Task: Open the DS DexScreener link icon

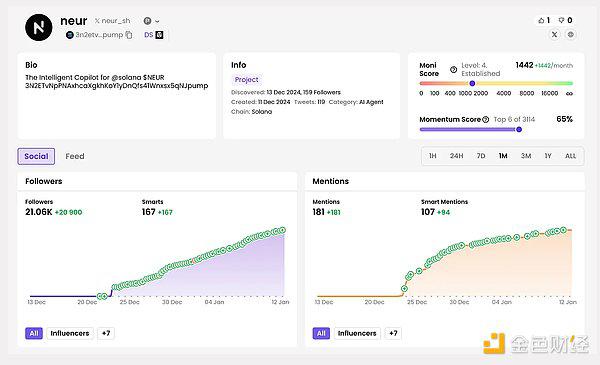Action: [148, 35]
